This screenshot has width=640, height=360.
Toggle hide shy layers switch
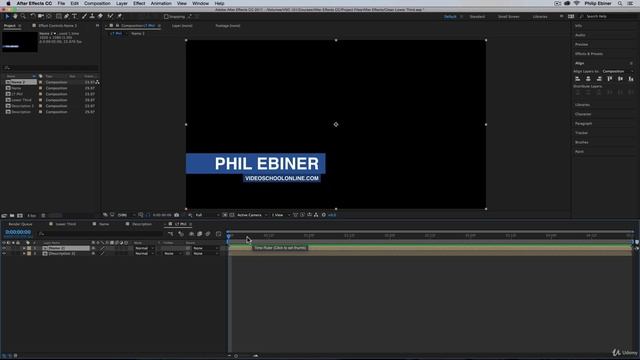click(x=191, y=234)
